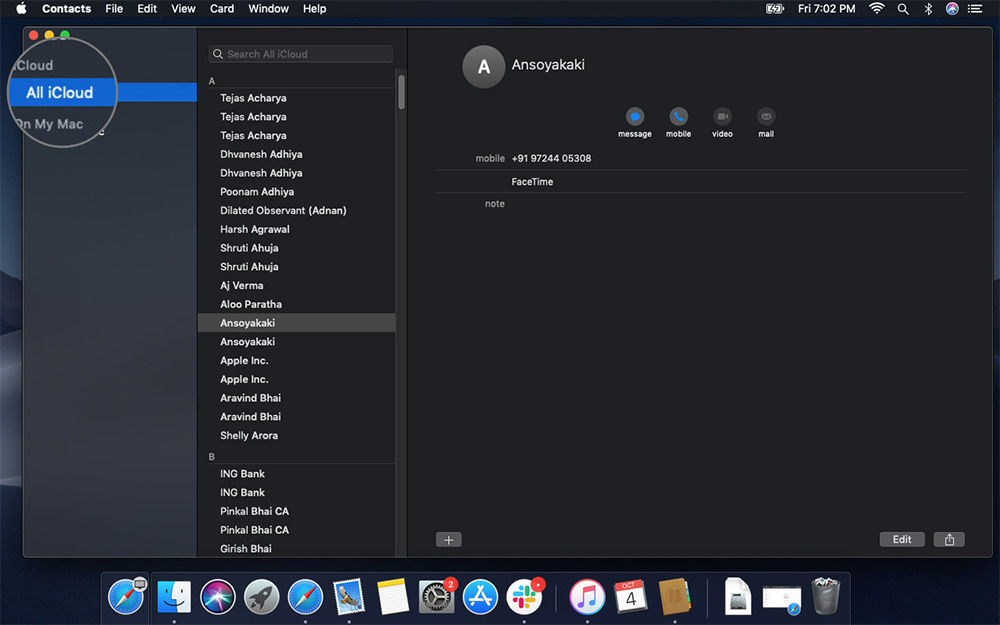Click the plus button to add a contact
1000x625 pixels.
click(448, 539)
